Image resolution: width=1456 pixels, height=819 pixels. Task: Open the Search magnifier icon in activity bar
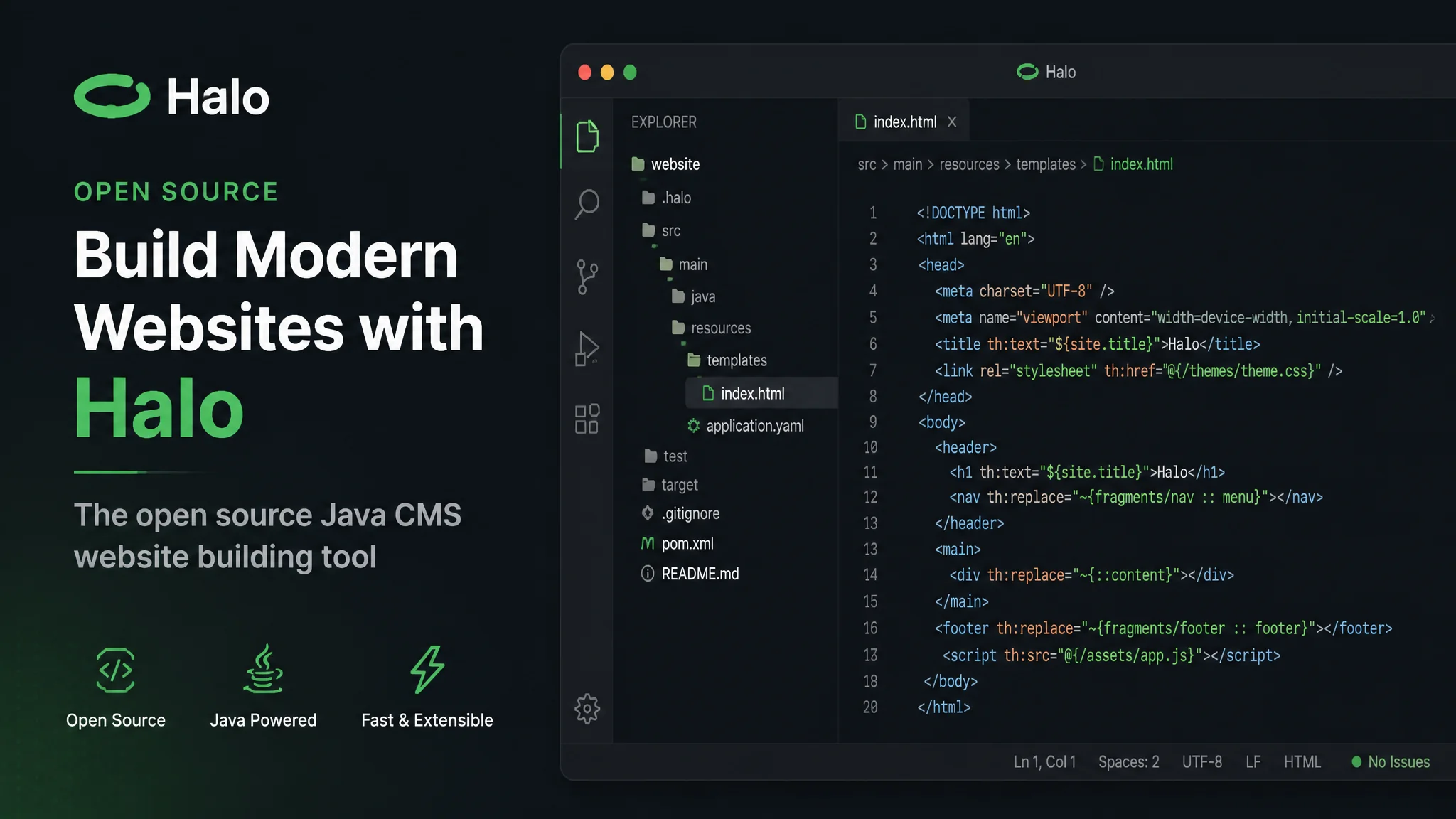pos(587,205)
